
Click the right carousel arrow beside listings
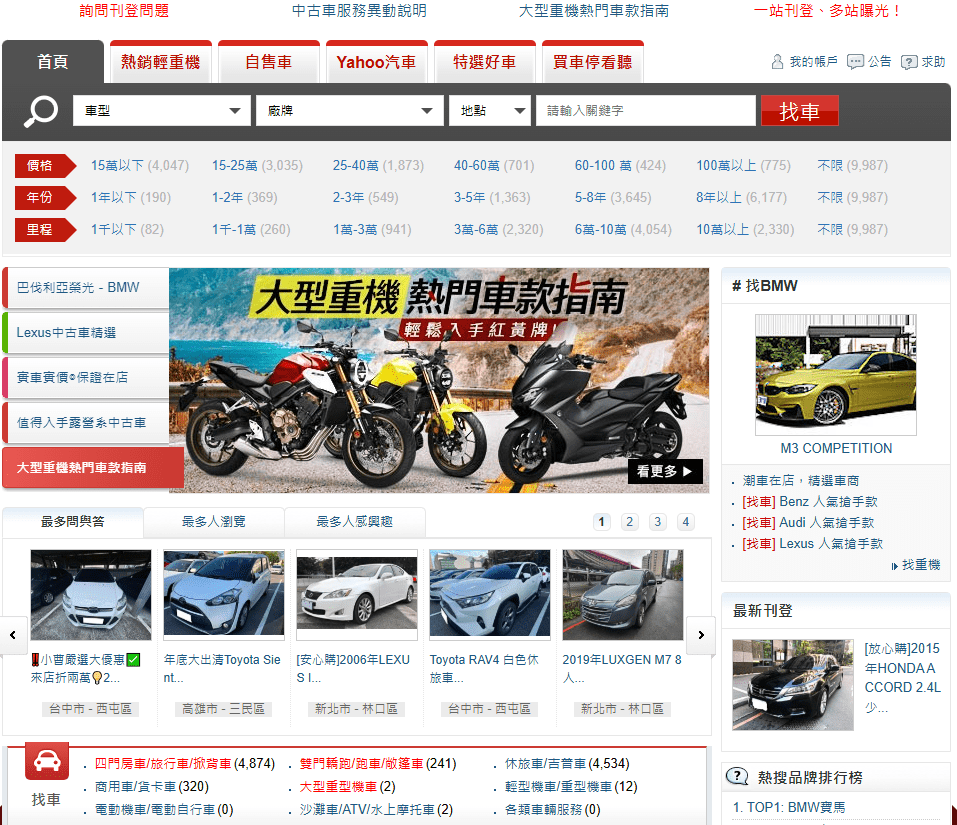pyautogui.click(x=701, y=636)
